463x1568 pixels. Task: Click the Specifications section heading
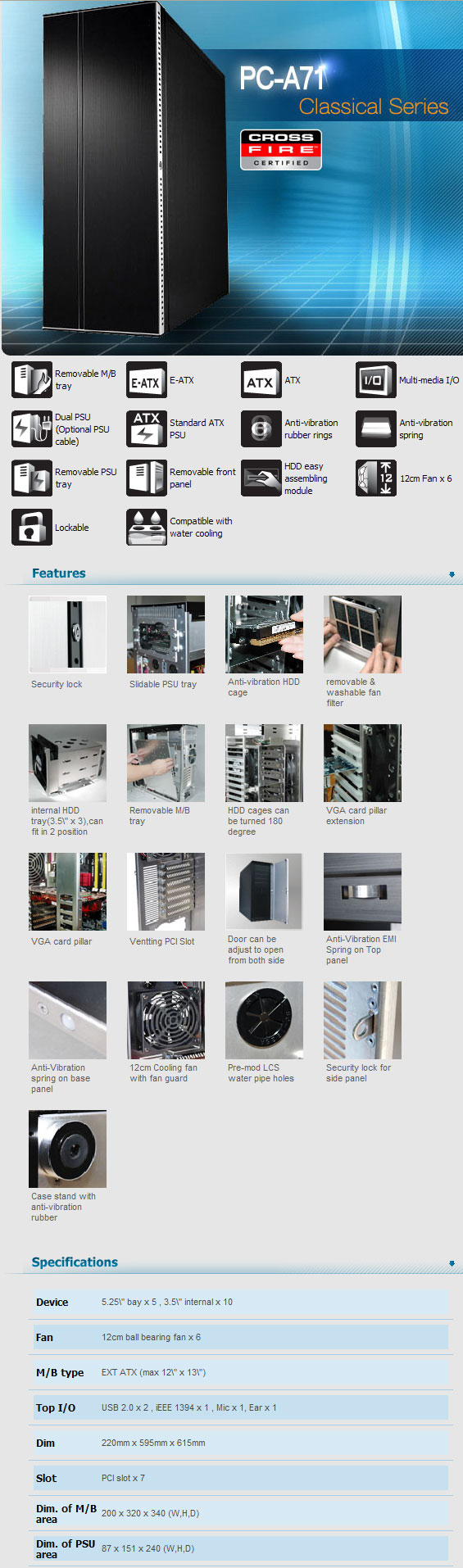click(75, 1262)
